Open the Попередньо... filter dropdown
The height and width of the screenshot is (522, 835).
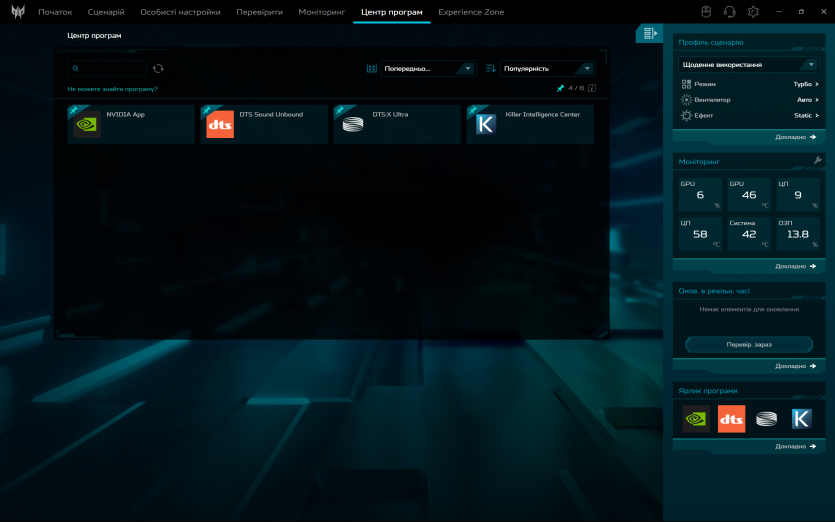coord(427,69)
